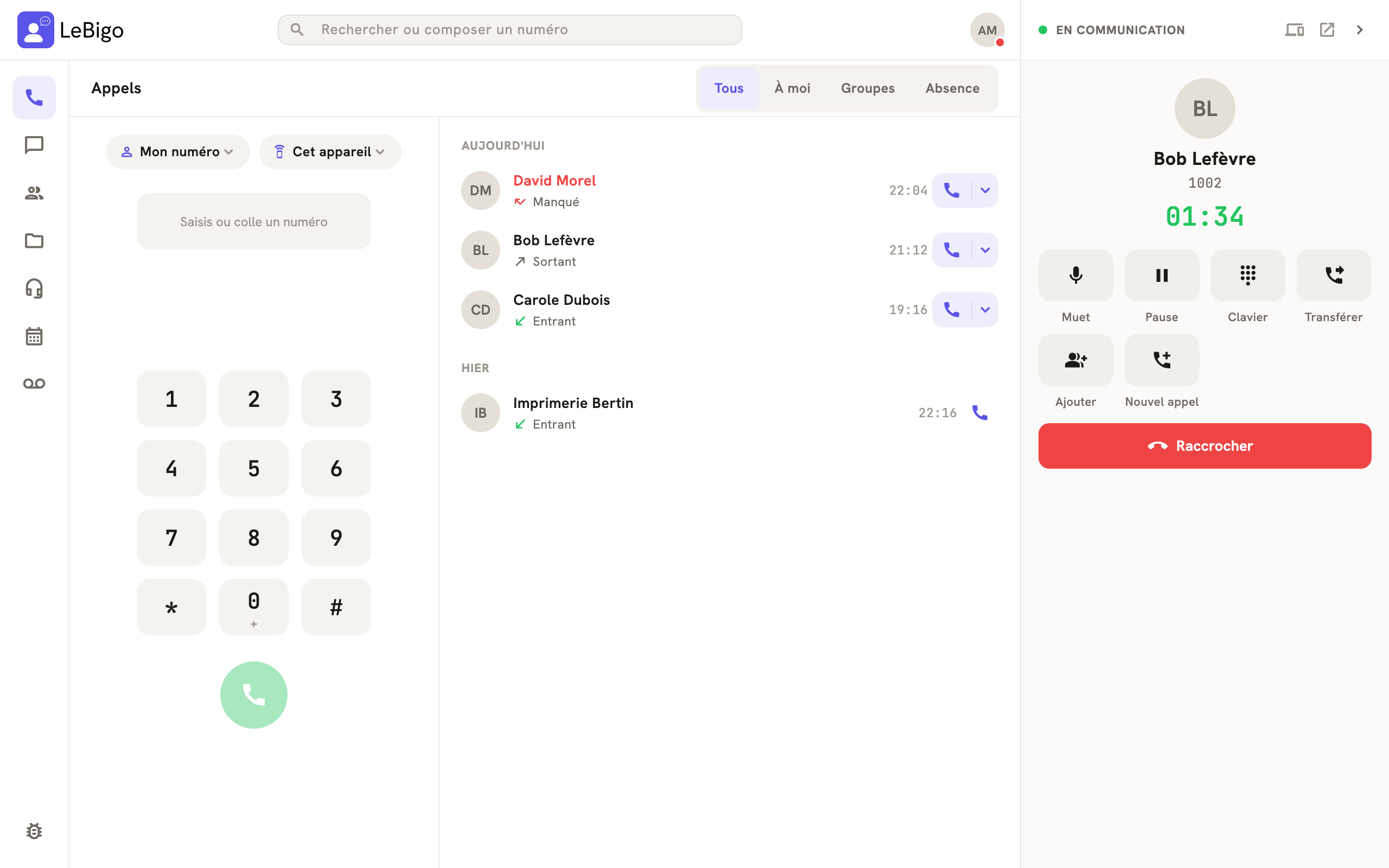Call Imprimerie Bertin from history
This screenshot has height=868, width=1389.
coord(980,413)
